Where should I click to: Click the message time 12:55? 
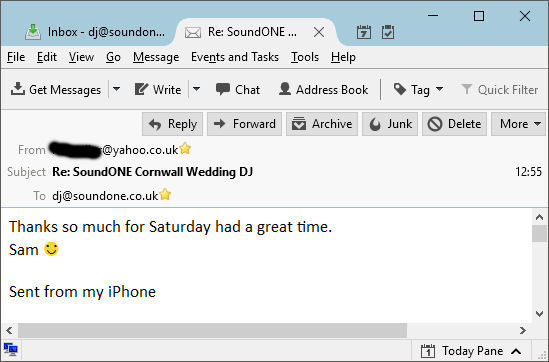(x=528, y=172)
